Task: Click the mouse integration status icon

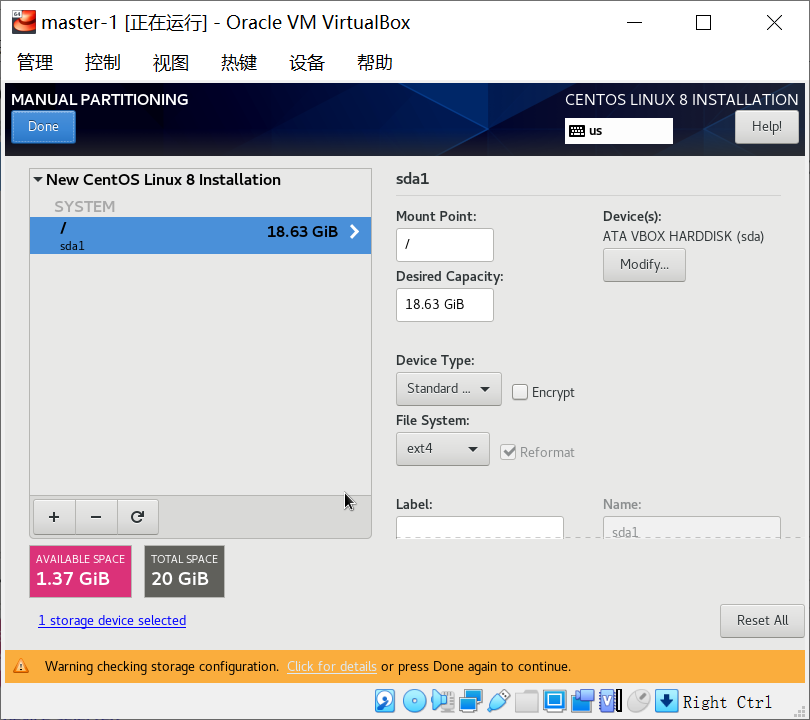Action: [x=639, y=701]
